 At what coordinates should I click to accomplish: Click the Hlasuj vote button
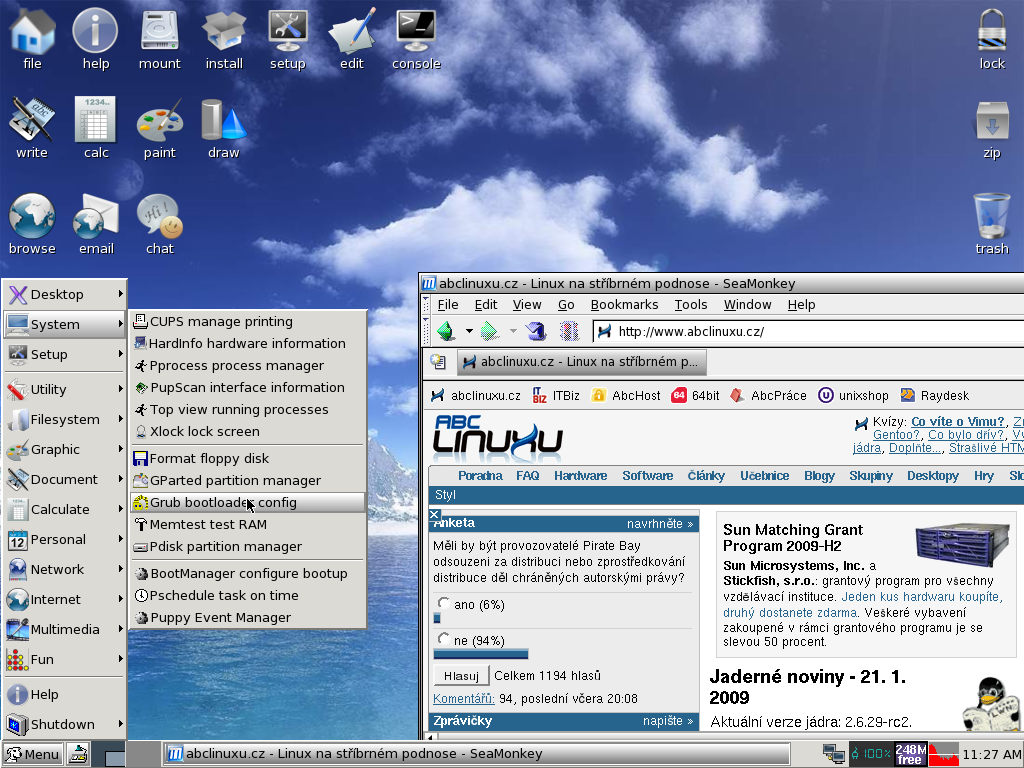[461, 676]
